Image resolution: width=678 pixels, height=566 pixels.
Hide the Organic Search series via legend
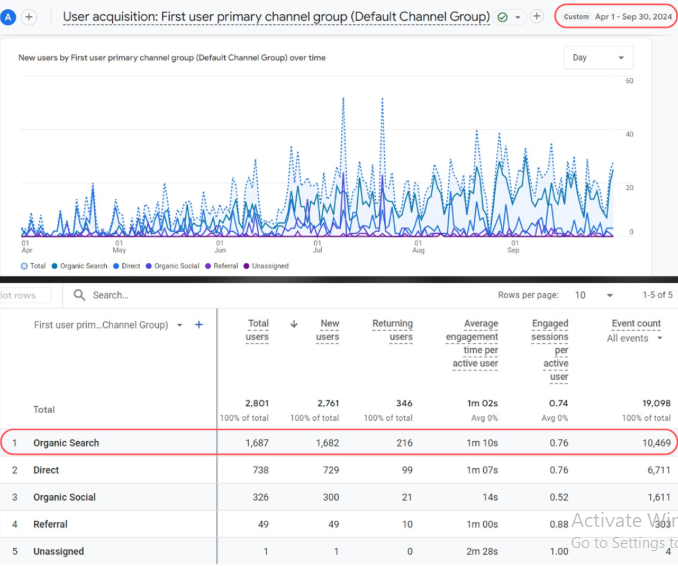[x=81, y=266]
